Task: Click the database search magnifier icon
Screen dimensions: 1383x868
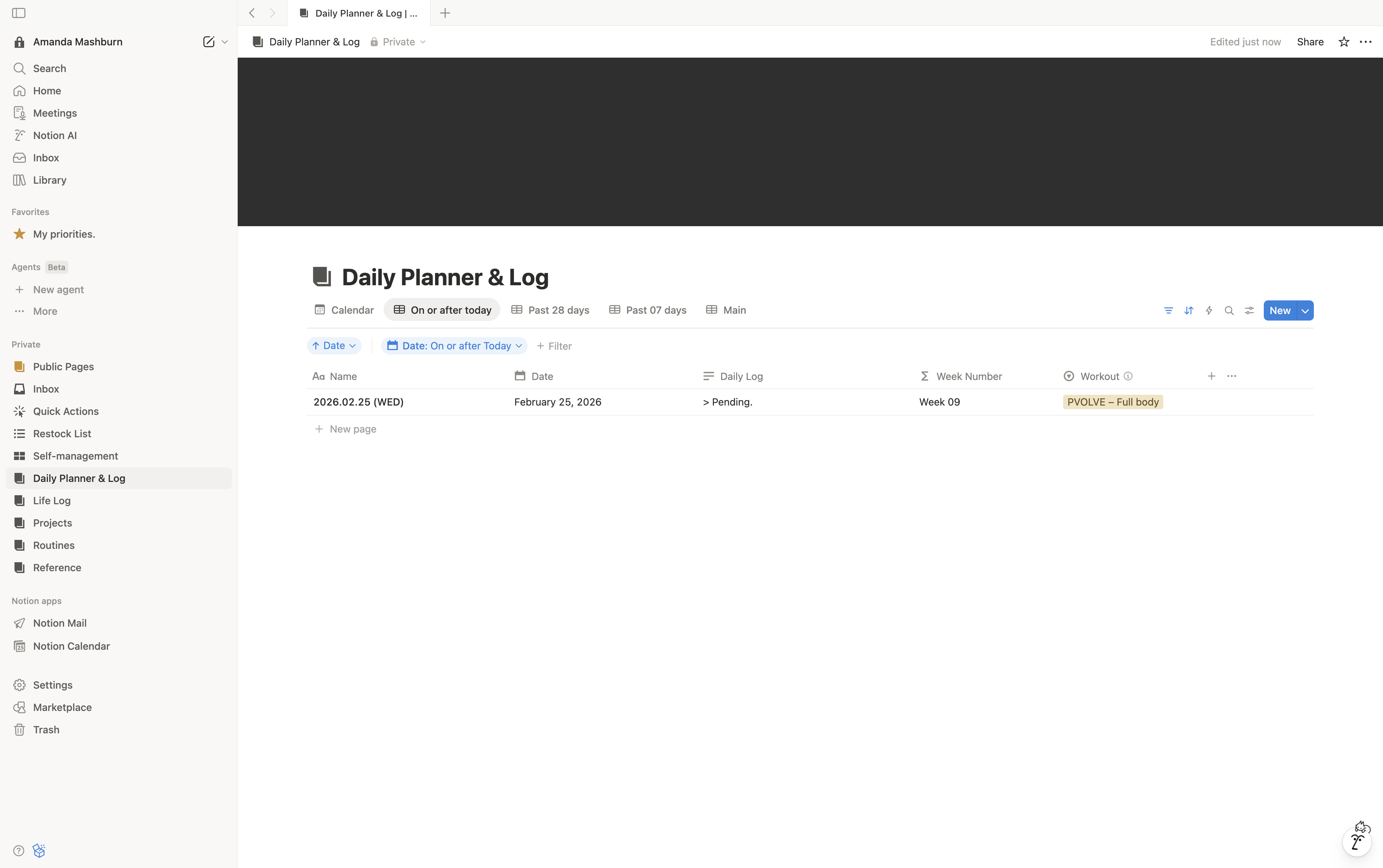Action: 1228,310
